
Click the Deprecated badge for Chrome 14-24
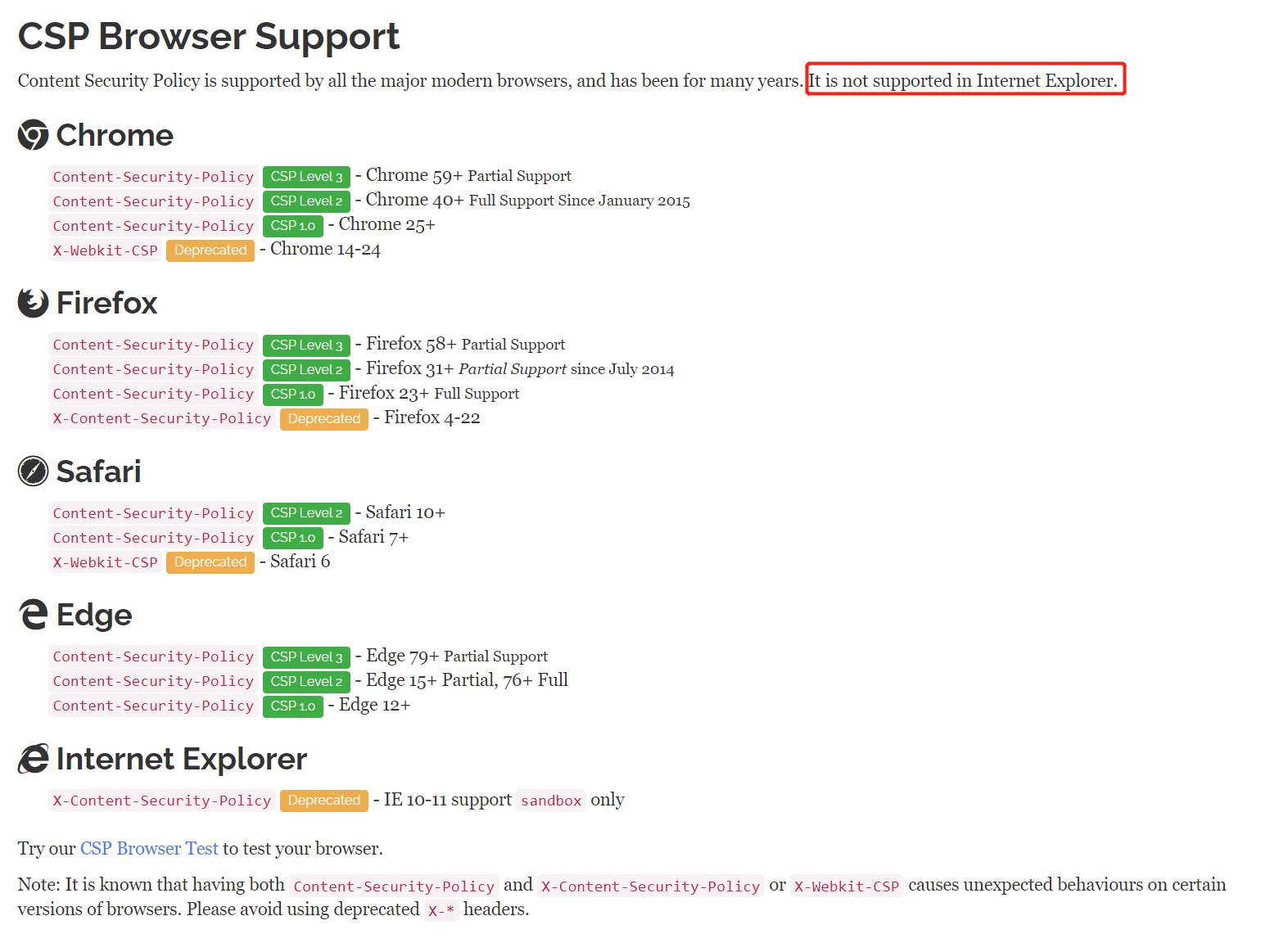[x=210, y=250]
